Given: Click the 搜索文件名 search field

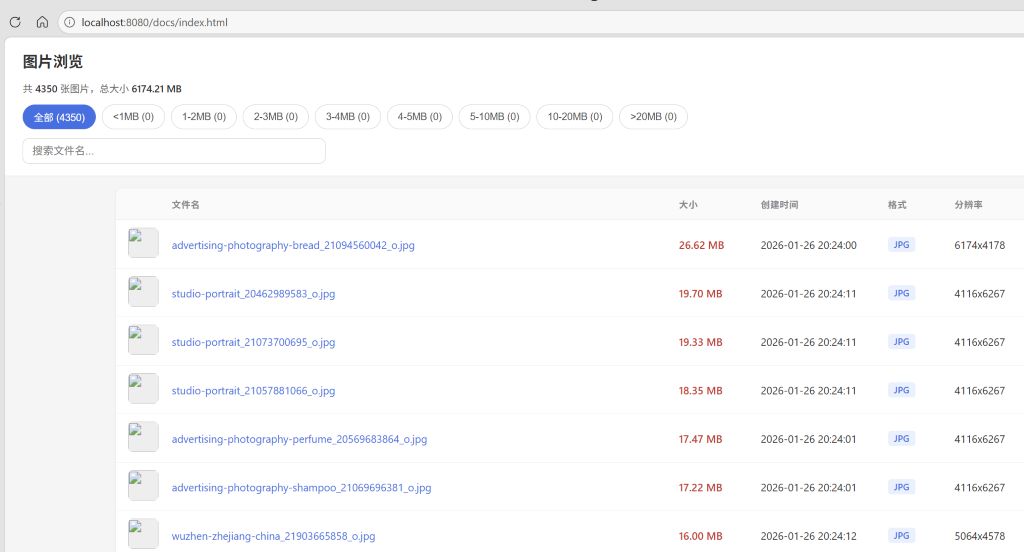Looking at the screenshot, I should point(174,151).
